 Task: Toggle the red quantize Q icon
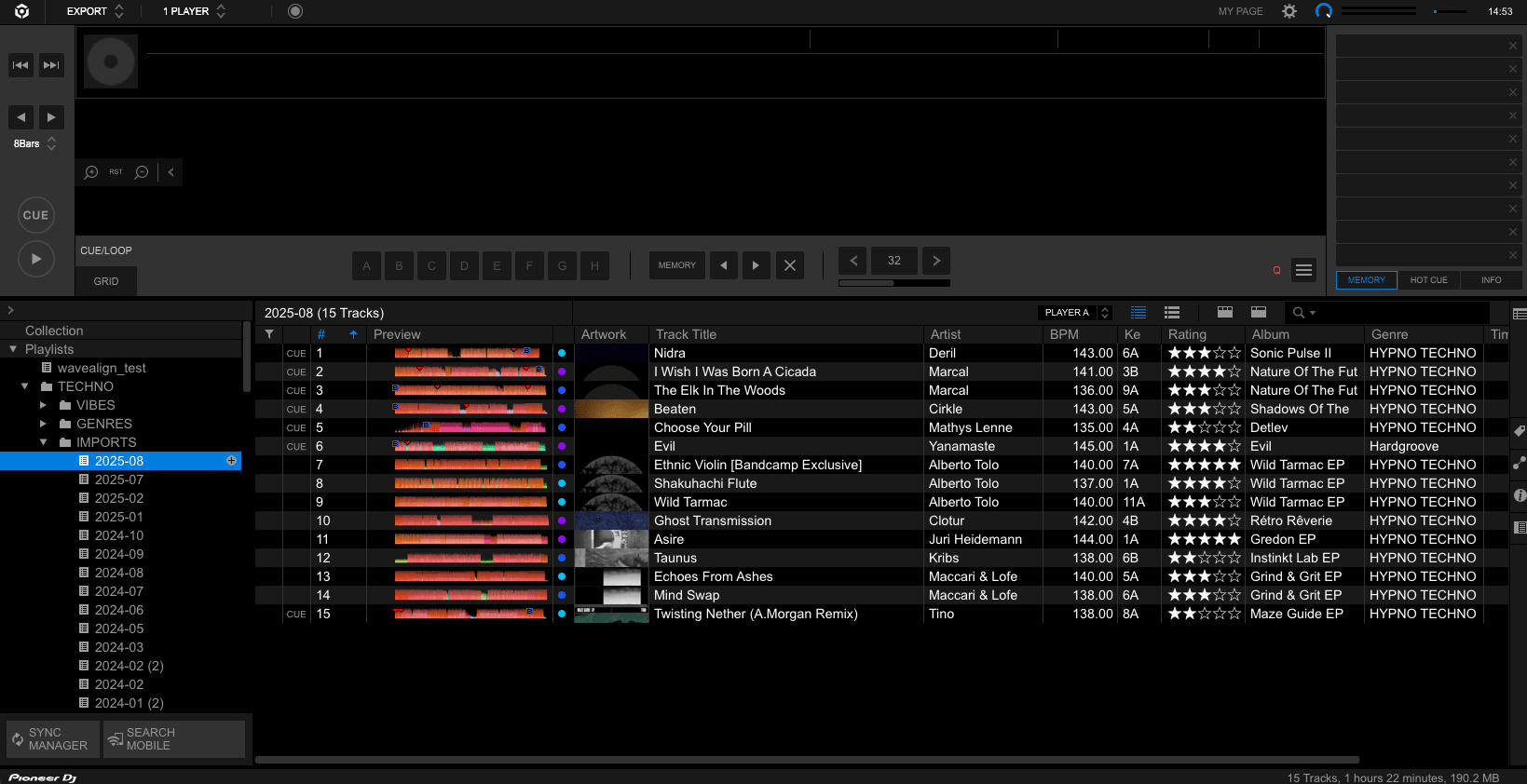pos(1276,270)
